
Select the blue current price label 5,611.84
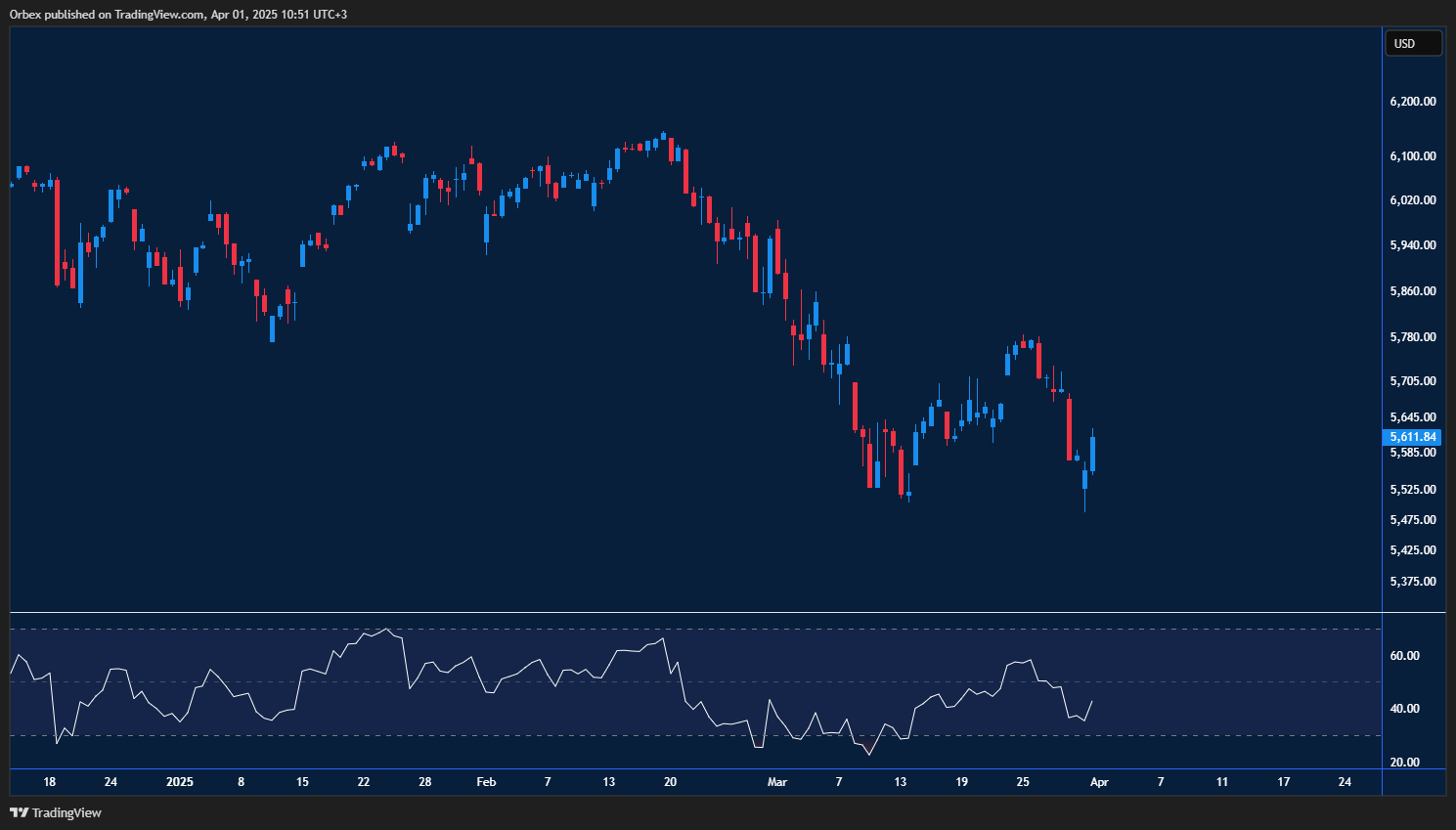[1412, 437]
